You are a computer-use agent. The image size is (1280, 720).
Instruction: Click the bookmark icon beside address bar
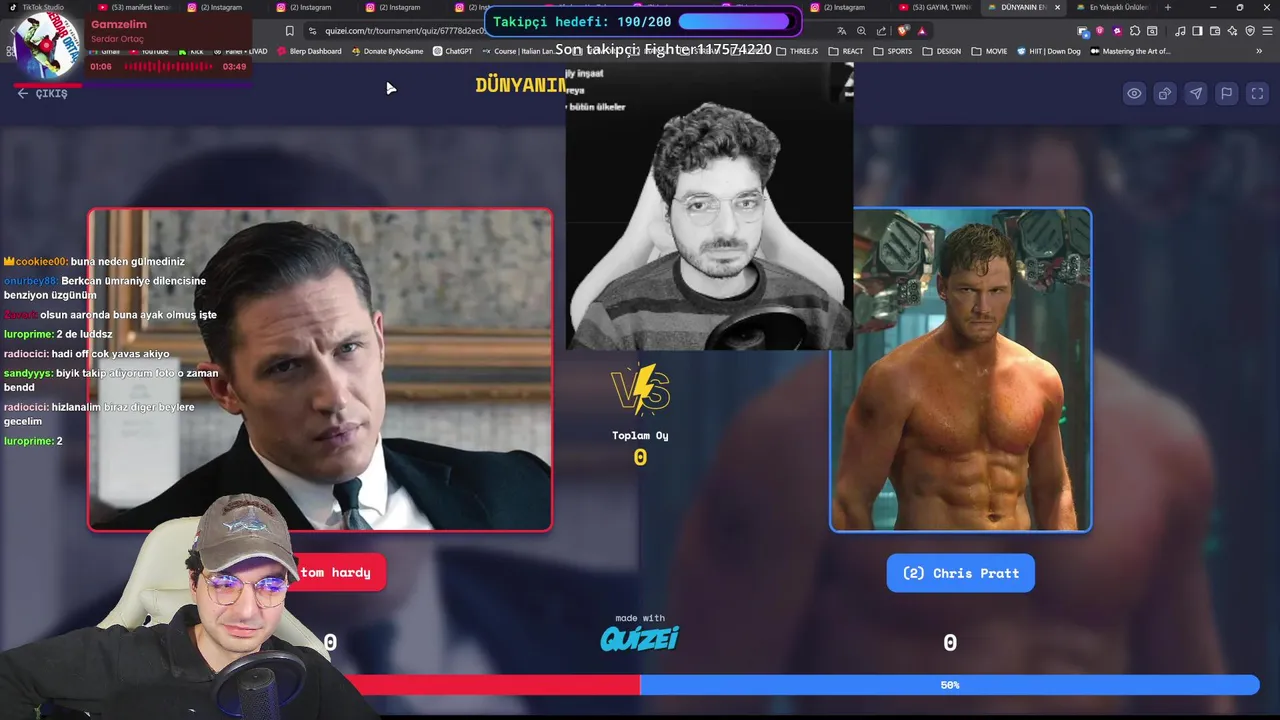coord(290,31)
